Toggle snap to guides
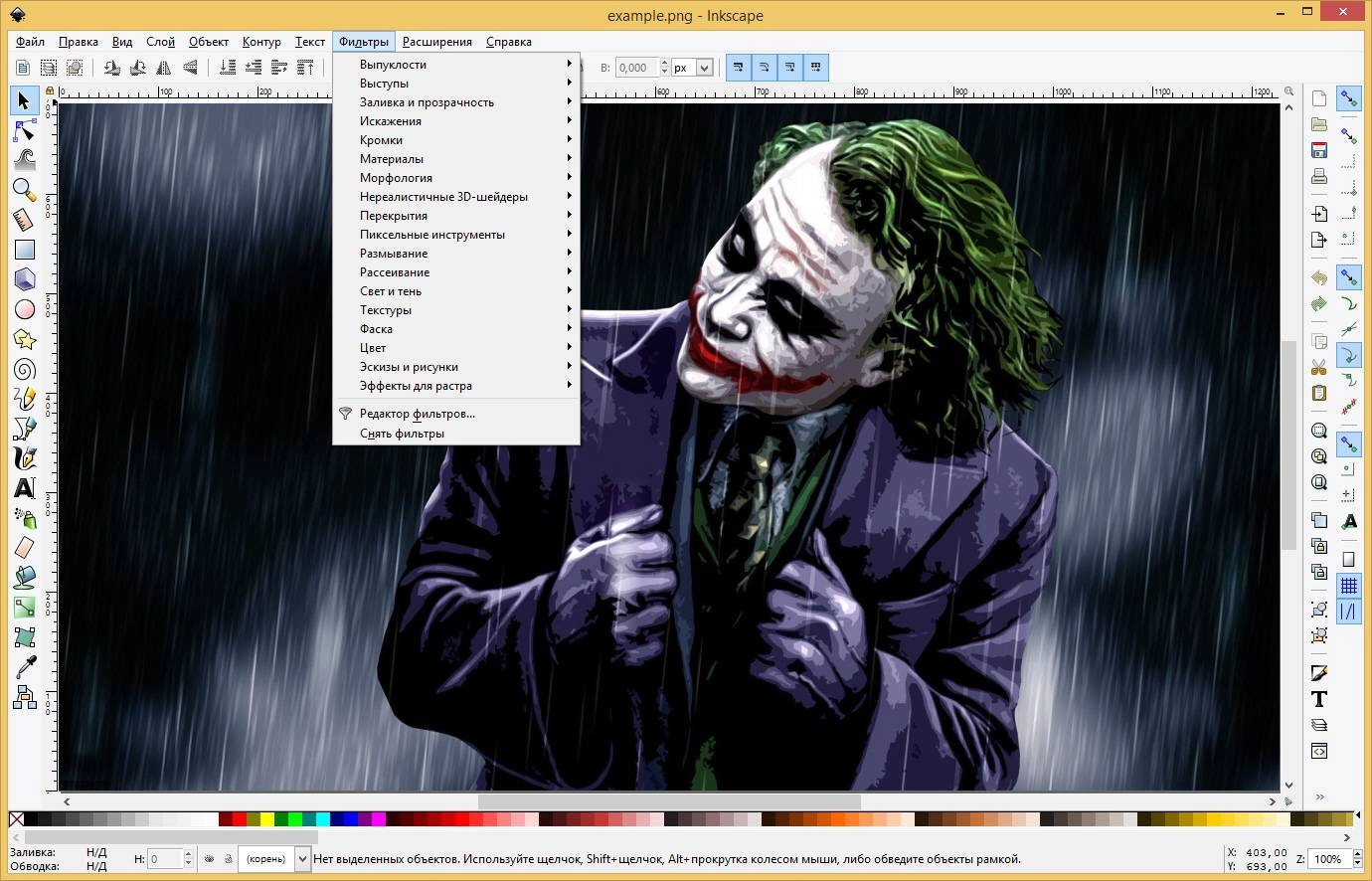Image resolution: width=1372 pixels, height=881 pixels. [x=1349, y=612]
